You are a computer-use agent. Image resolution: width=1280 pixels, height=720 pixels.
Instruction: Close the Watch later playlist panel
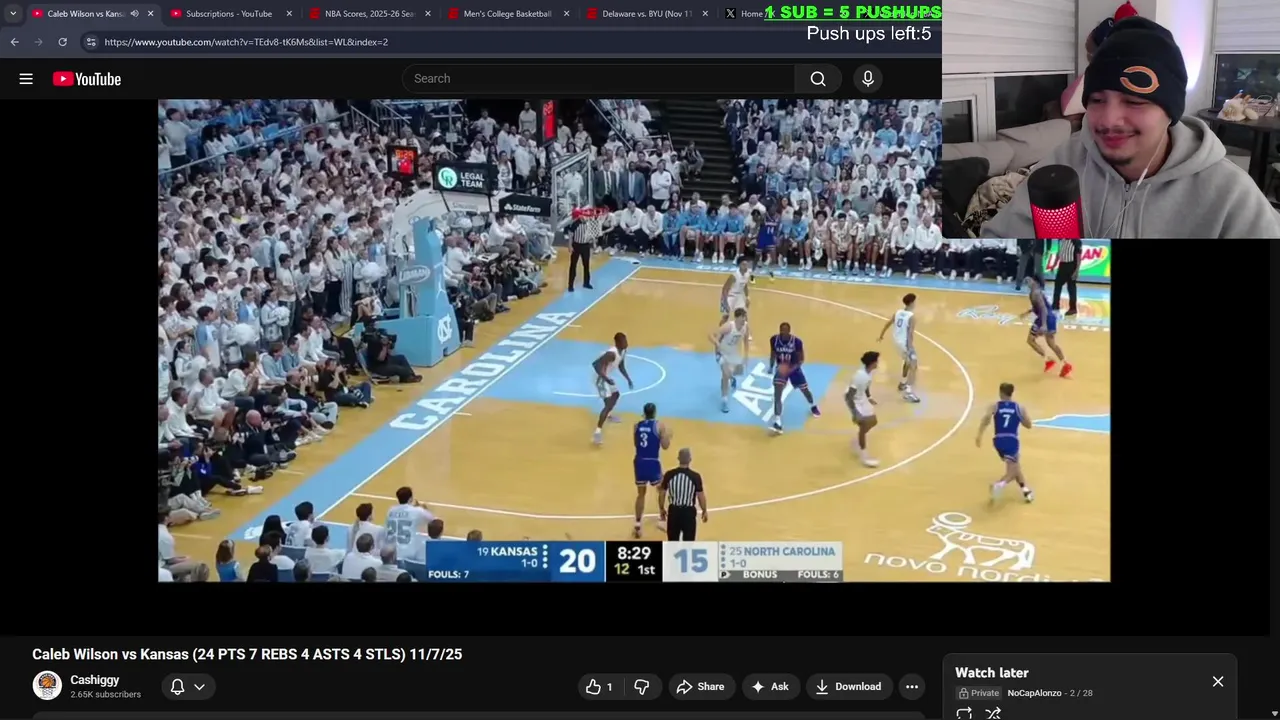[x=1218, y=681]
